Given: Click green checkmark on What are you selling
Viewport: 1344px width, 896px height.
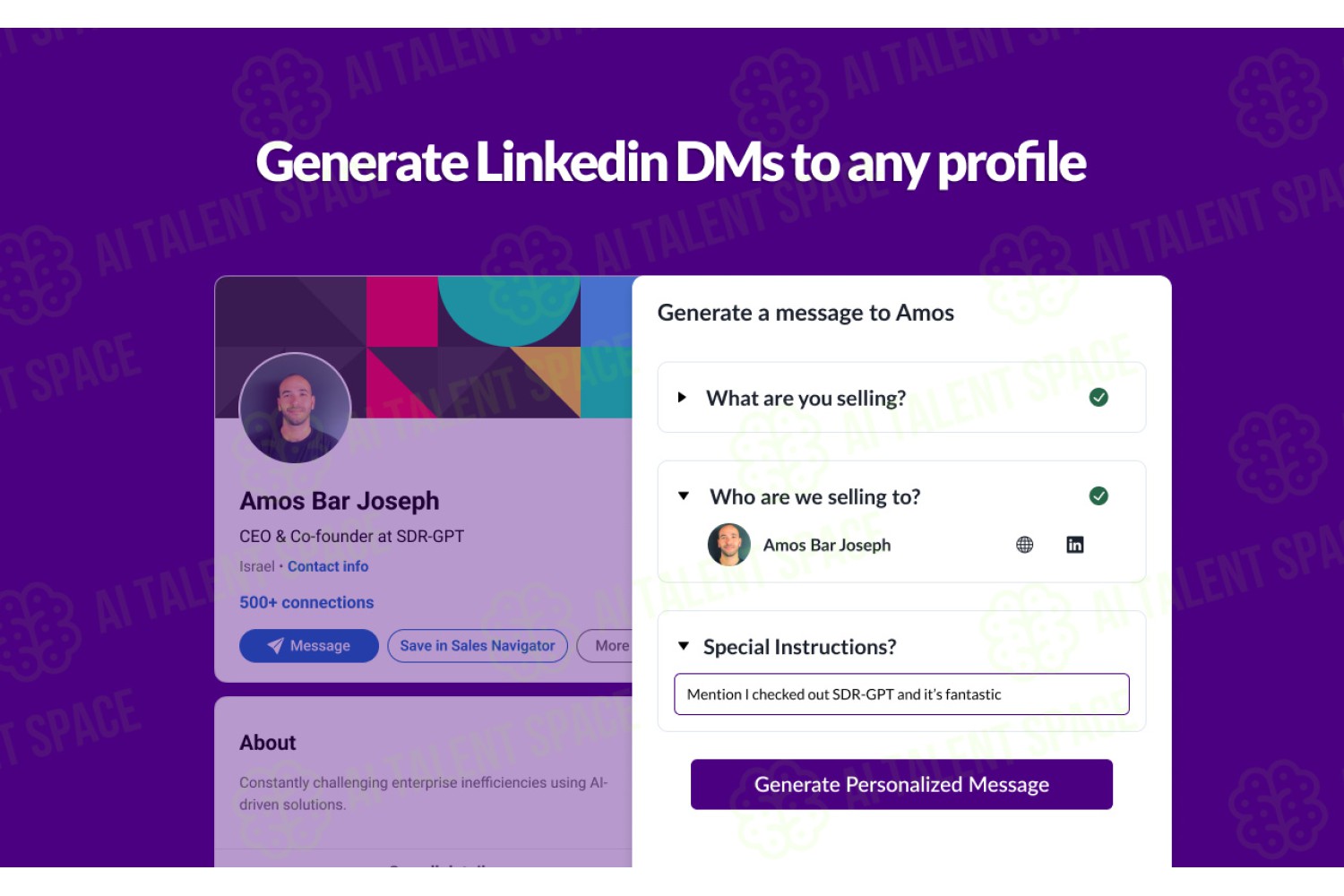Looking at the screenshot, I should click(1098, 397).
